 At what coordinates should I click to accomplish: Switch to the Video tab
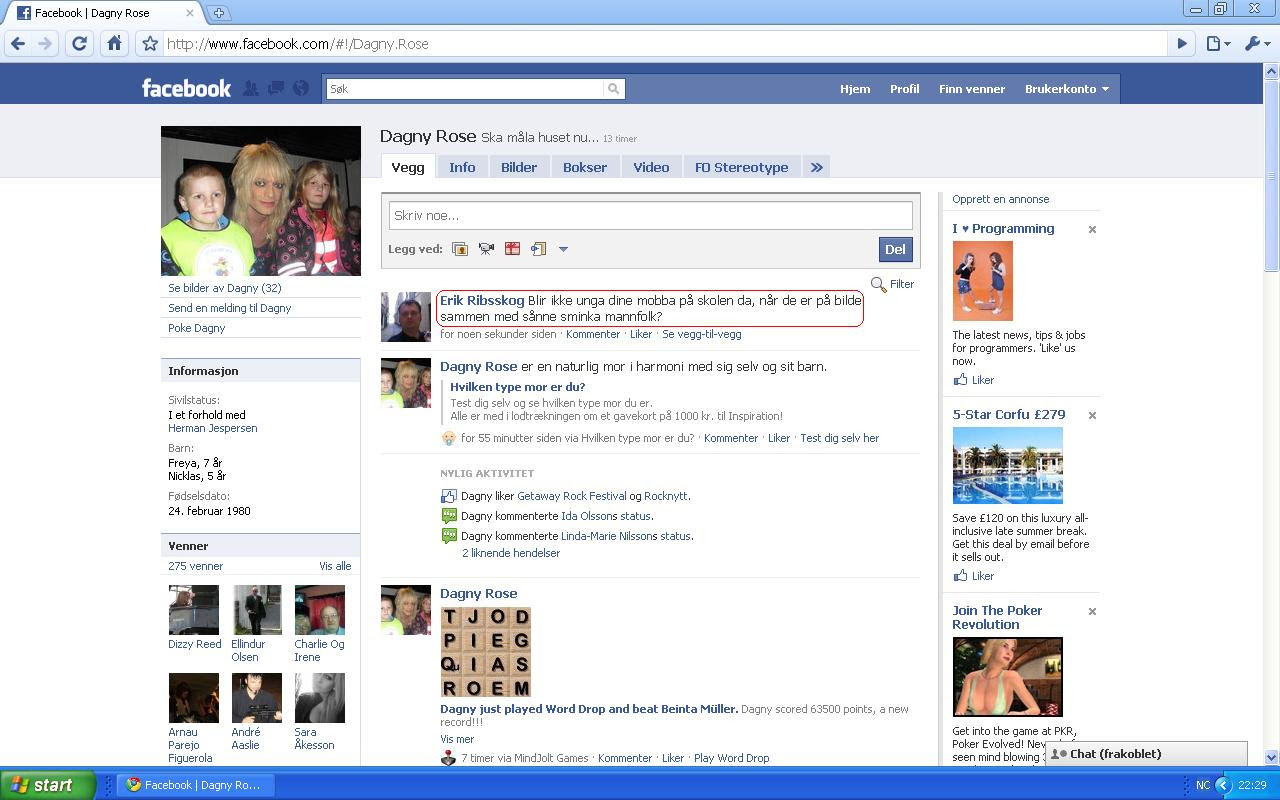pyautogui.click(x=651, y=167)
